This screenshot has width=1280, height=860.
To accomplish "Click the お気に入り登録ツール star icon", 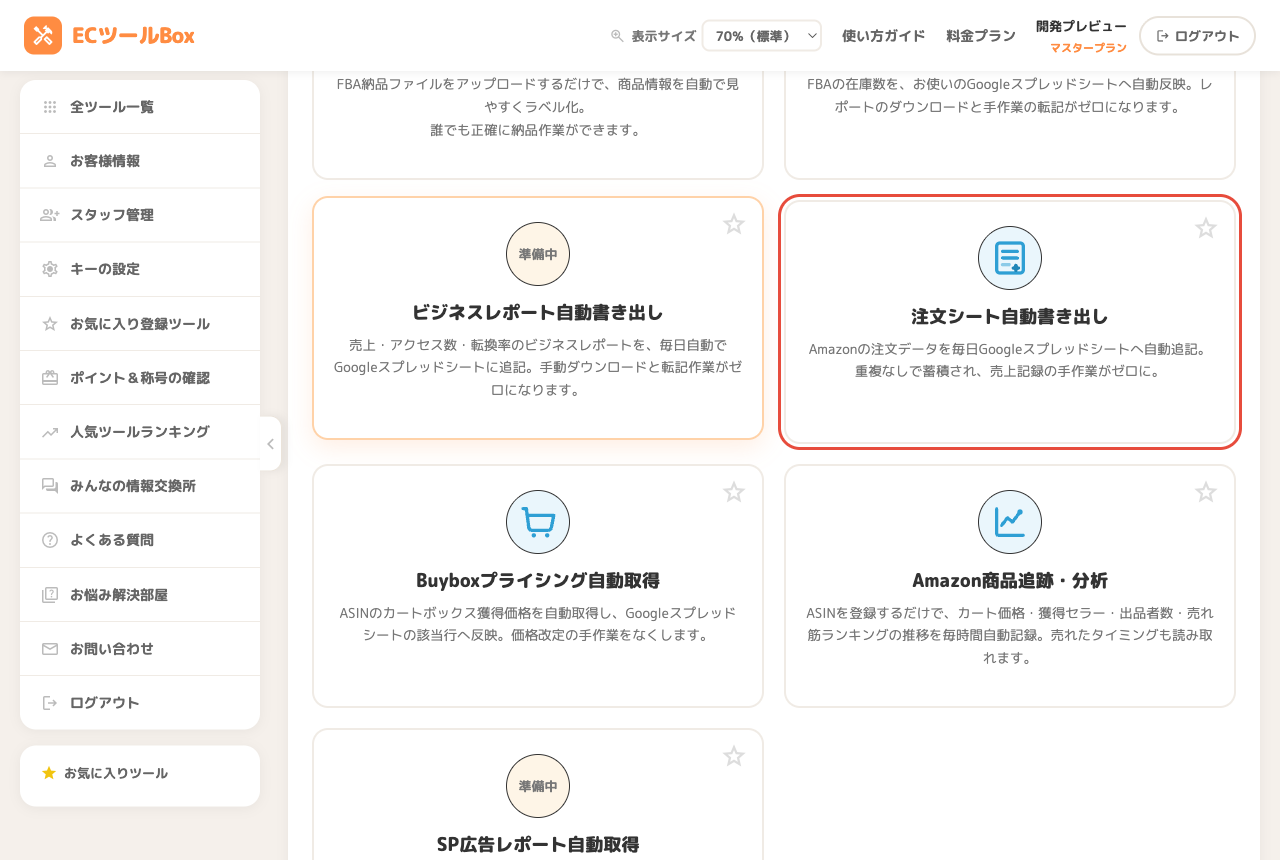I will (50, 324).
